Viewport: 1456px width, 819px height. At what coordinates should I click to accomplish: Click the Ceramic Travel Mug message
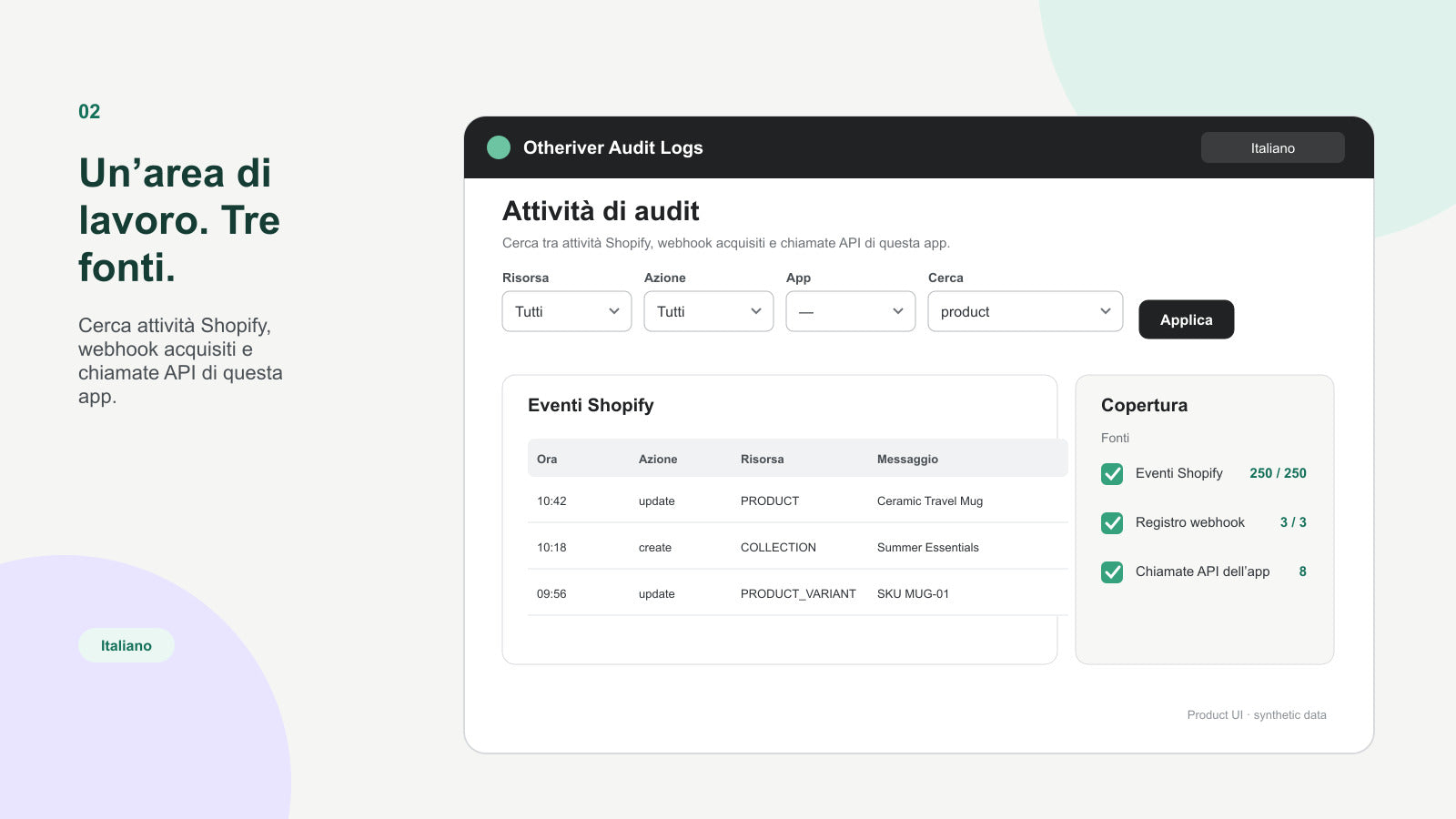pos(930,500)
